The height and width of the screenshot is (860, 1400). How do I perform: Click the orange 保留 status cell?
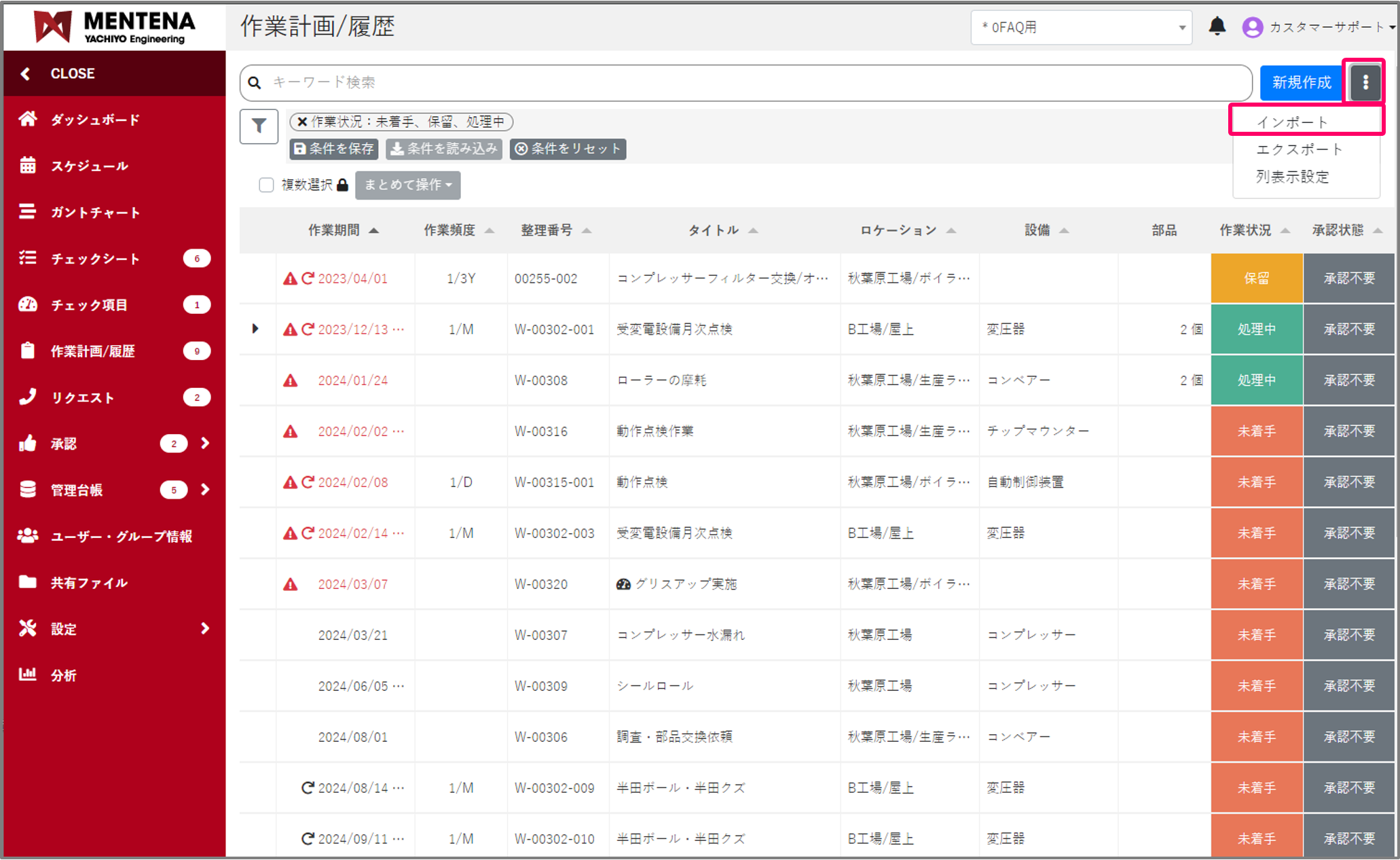coord(1256,279)
